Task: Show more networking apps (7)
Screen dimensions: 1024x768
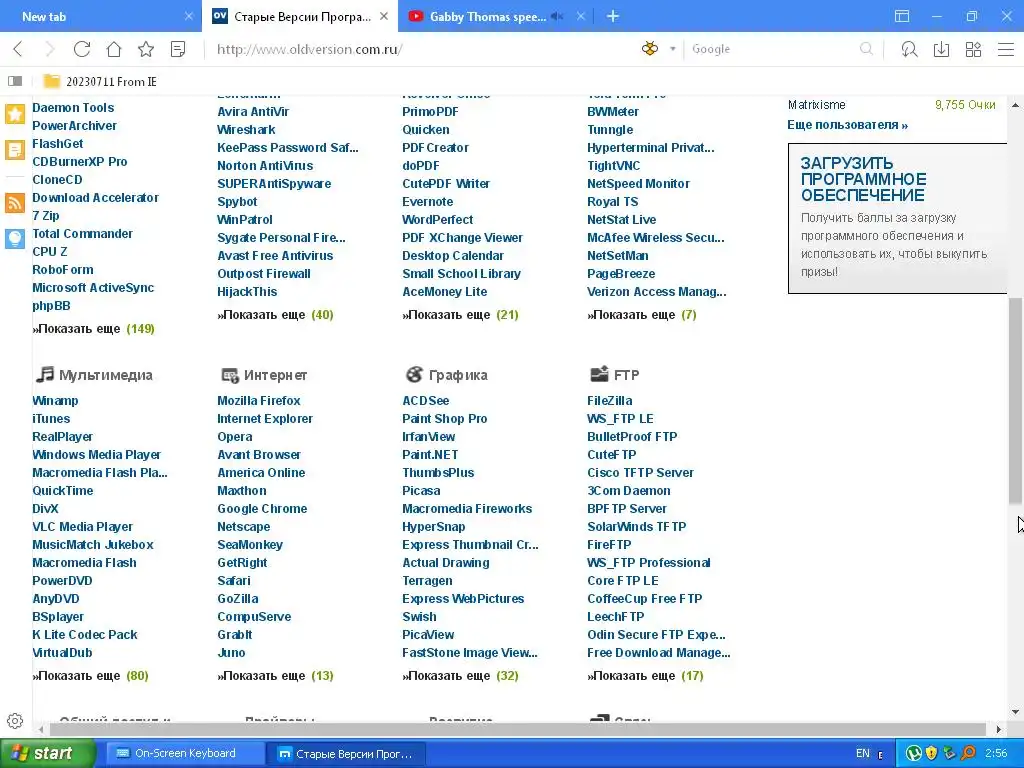Action: [642, 315]
